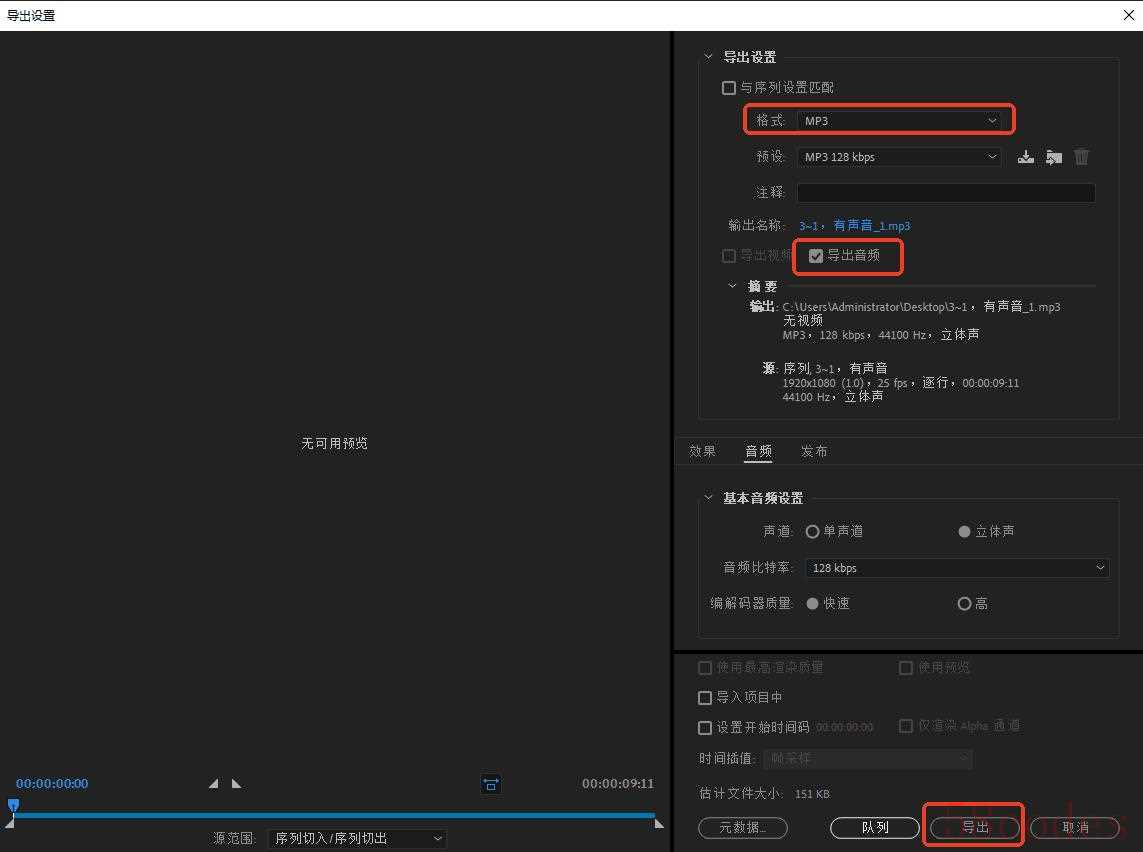The height and width of the screenshot is (852, 1143).
Task: Click the blue scale-to-fit icon
Action: click(x=491, y=784)
